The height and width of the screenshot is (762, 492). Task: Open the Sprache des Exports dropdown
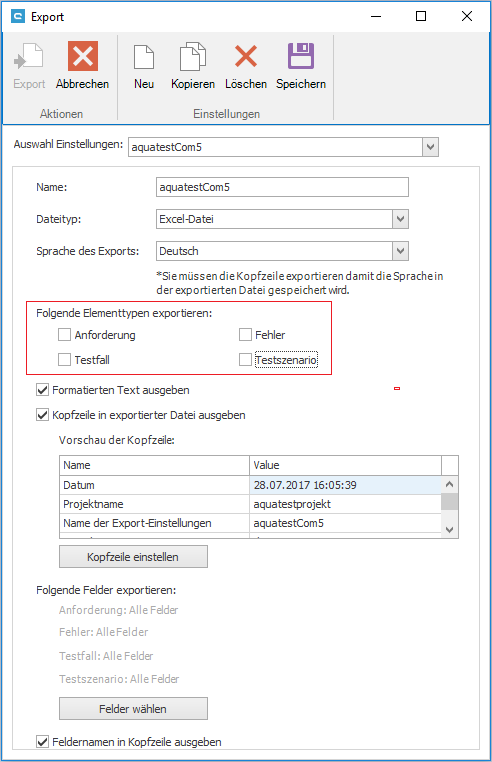(400, 251)
